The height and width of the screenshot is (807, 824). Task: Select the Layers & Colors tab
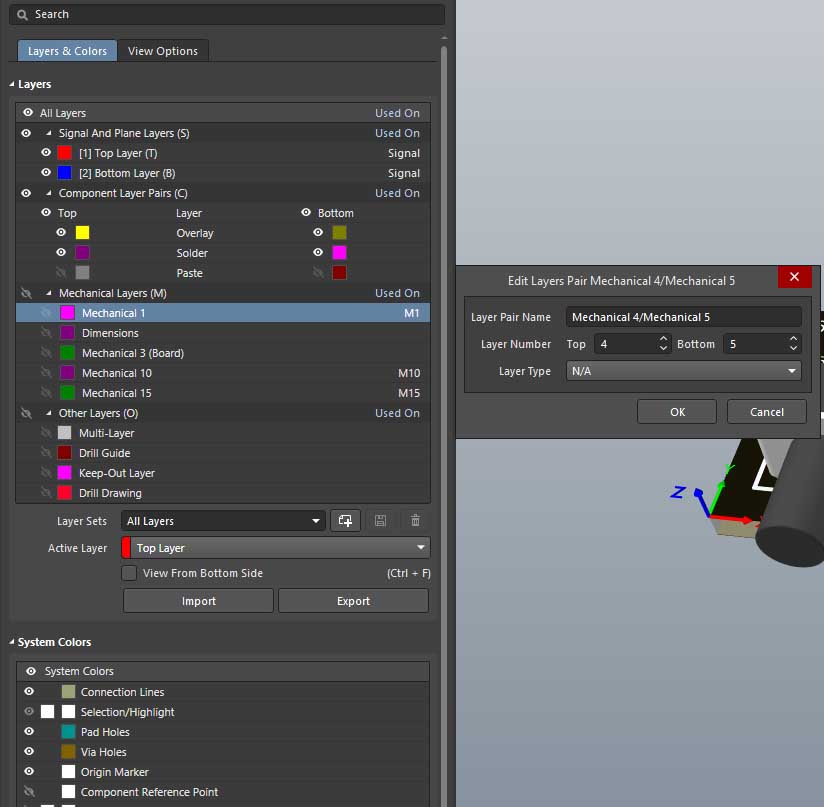click(x=67, y=51)
